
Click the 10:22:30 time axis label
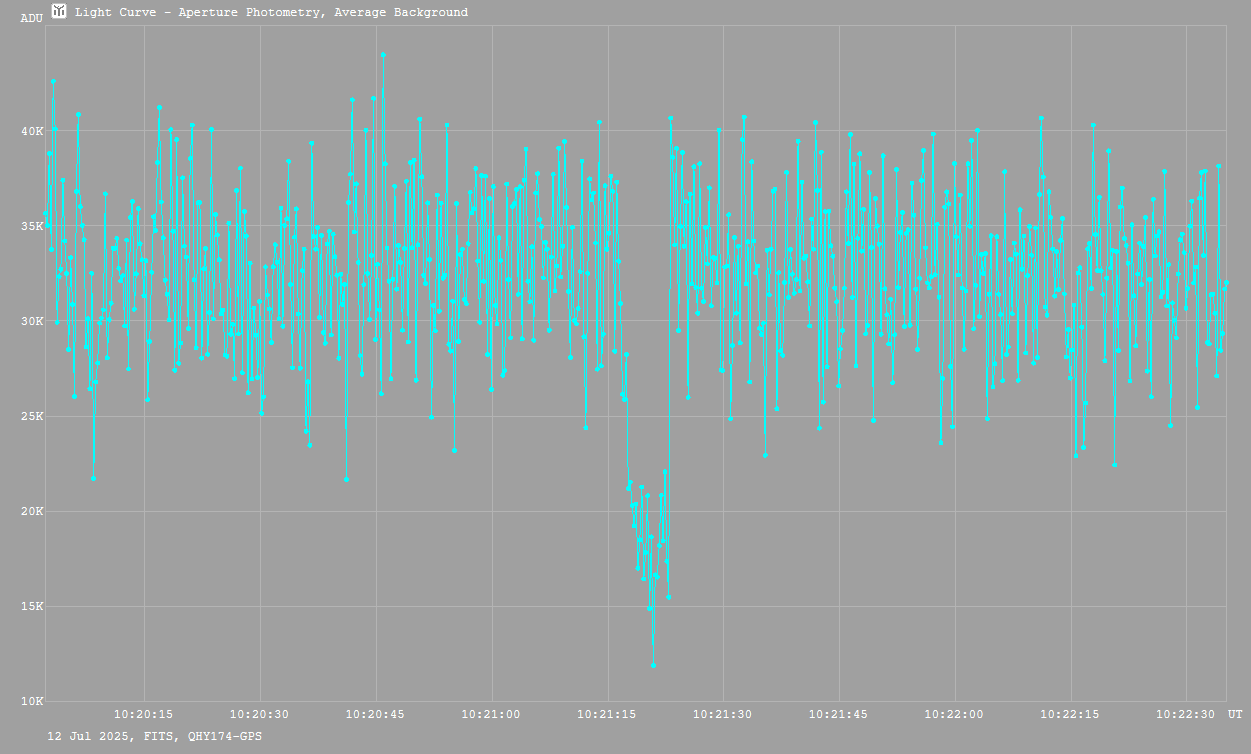click(x=1186, y=714)
